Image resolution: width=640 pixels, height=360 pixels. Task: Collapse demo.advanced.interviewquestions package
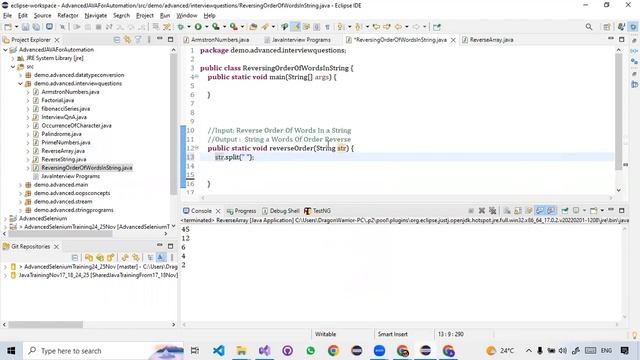pos(20,84)
